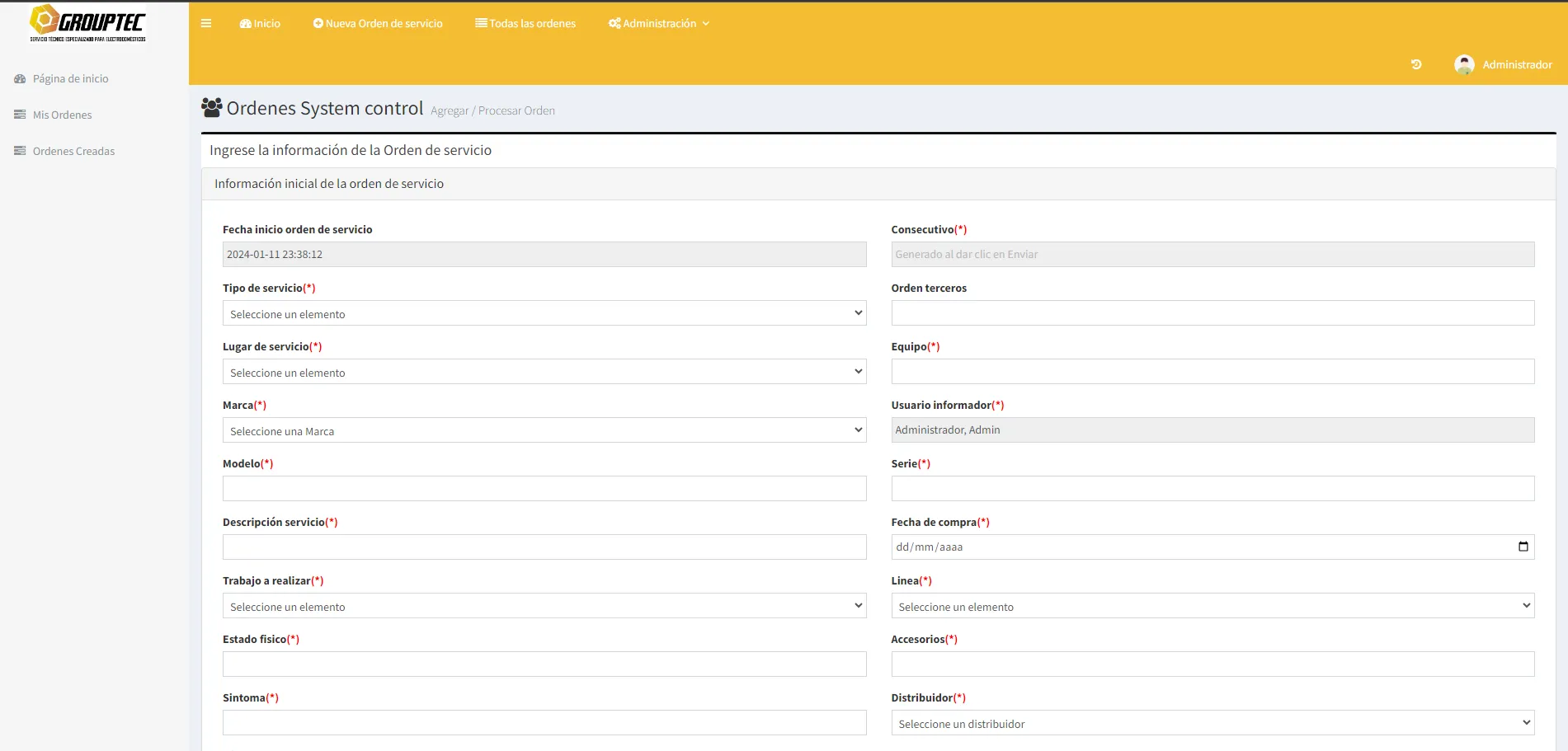Toggle the hamburger sidebar menu icon
This screenshot has width=1568, height=751.
pos(206,23)
